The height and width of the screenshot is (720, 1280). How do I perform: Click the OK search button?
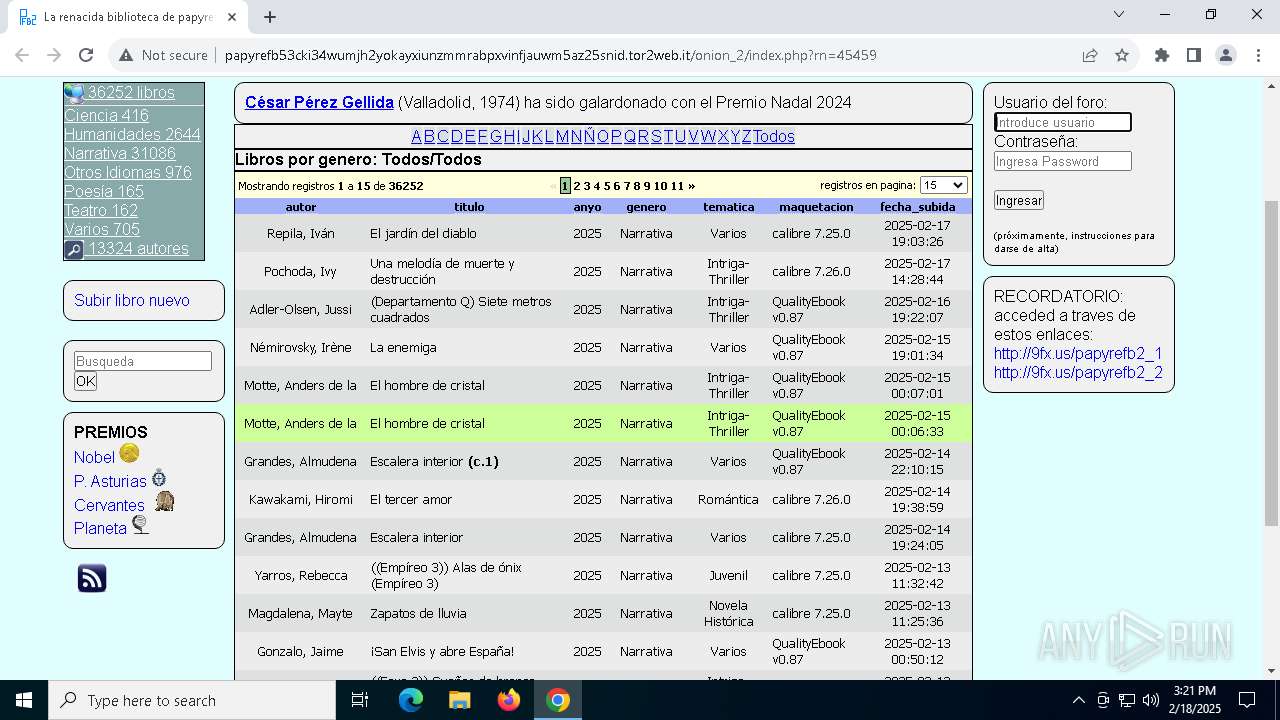click(x=86, y=381)
